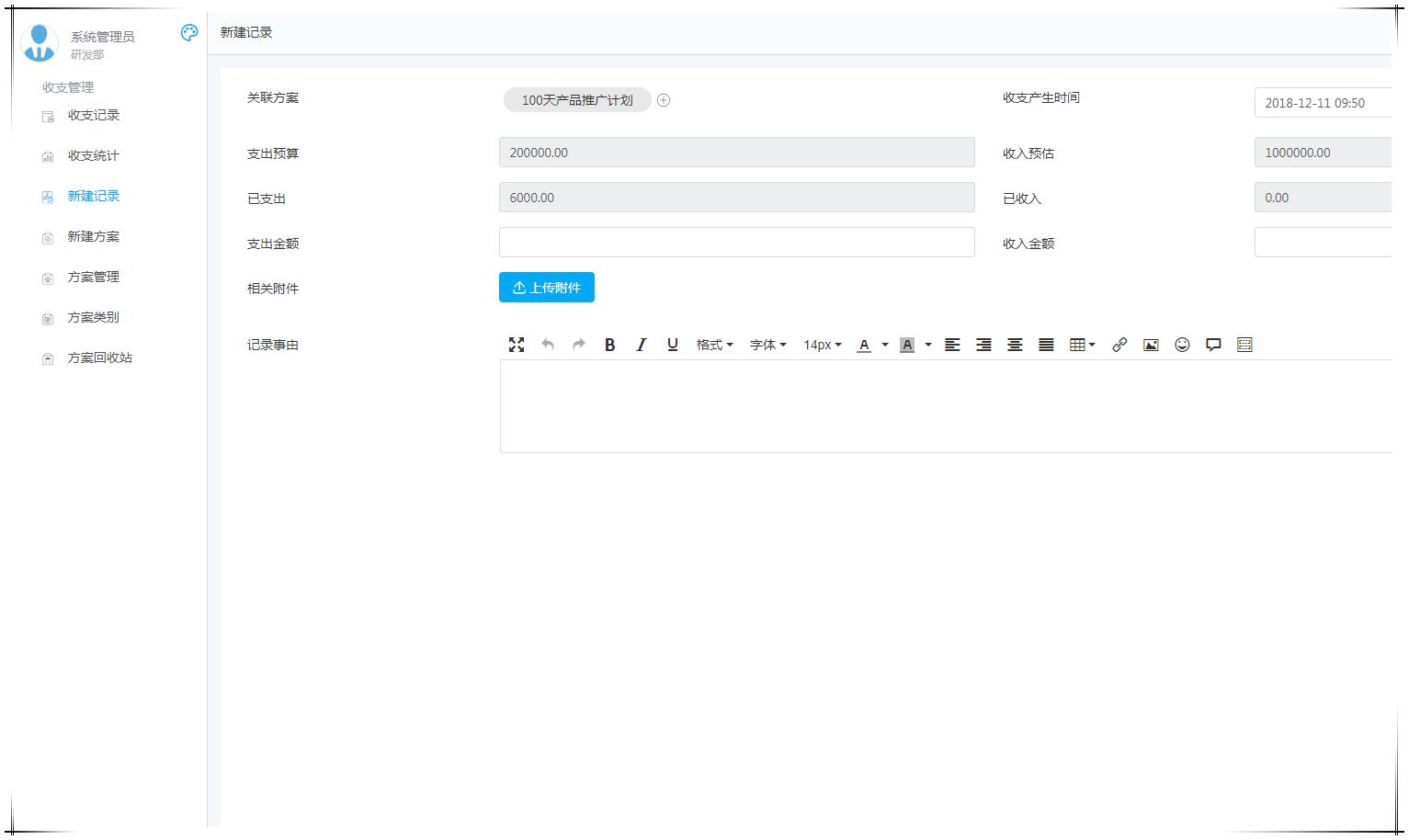This screenshot has width=1409, height=840.
Task: Open the 格式 format dropdown
Action: 714,345
